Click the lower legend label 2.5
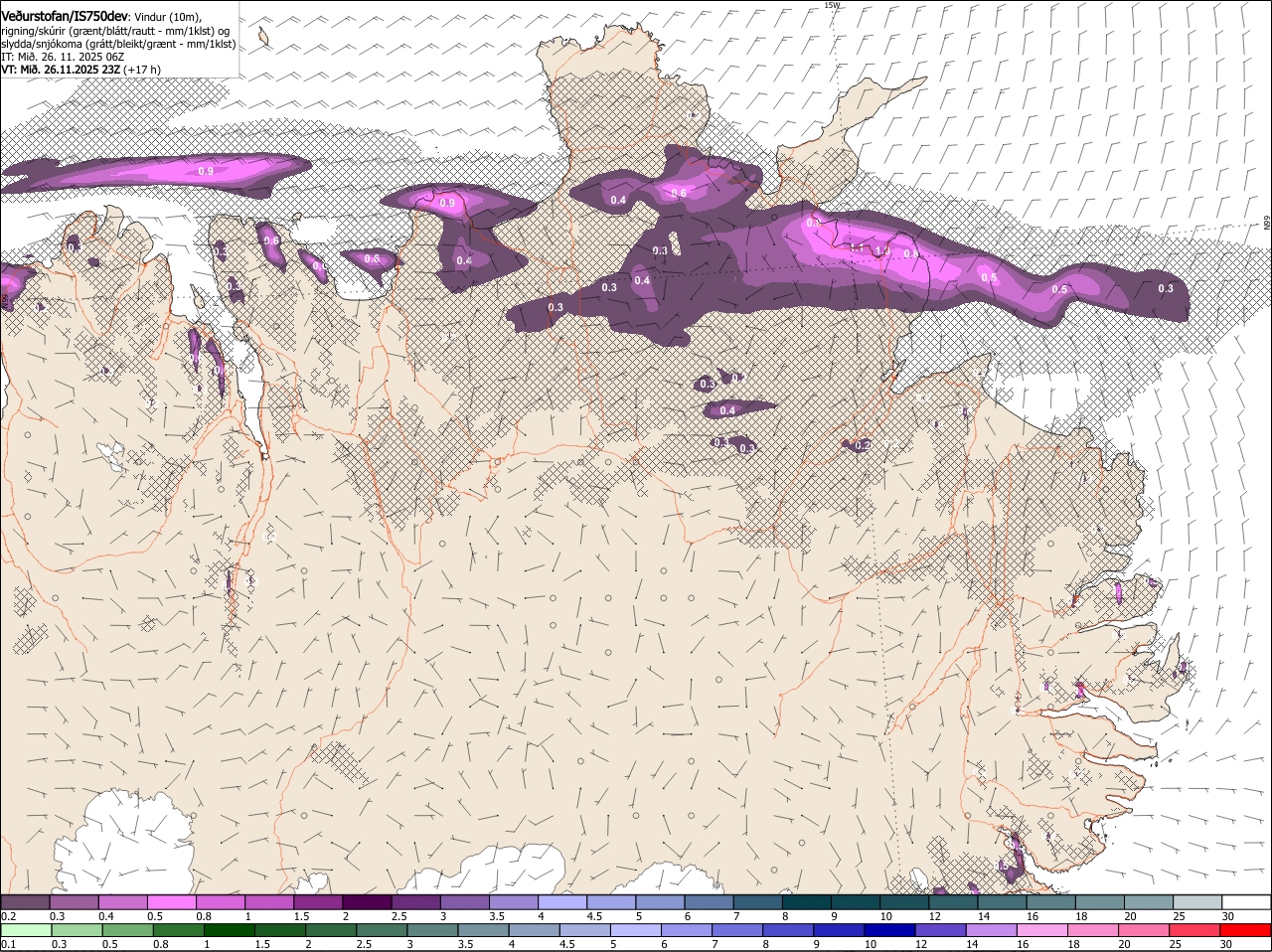Screen dimensions: 1272x952 click(x=364, y=944)
